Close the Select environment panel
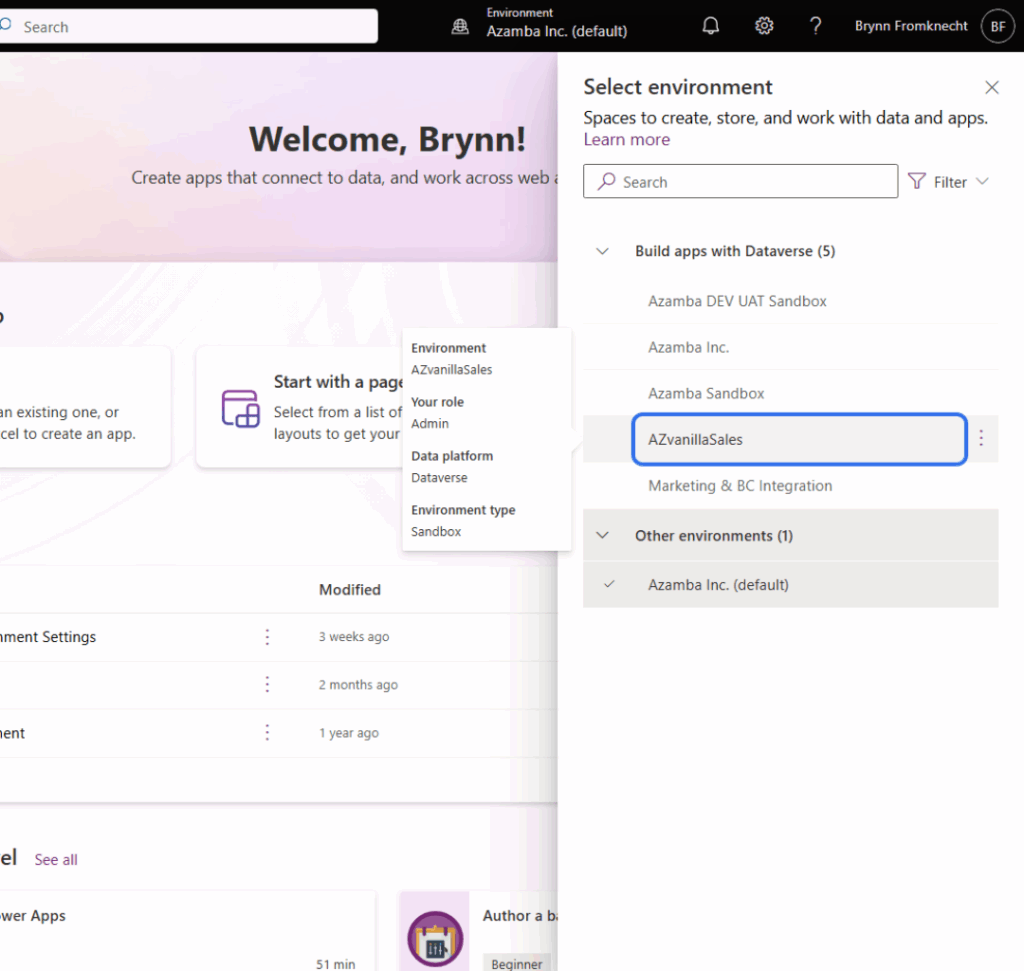Image resolution: width=1024 pixels, height=971 pixels. (991, 88)
